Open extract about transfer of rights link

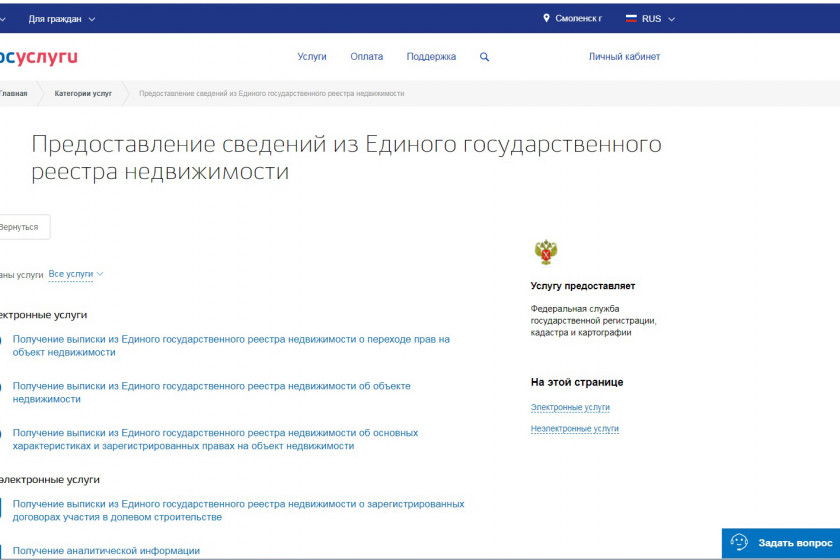click(x=231, y=345)
